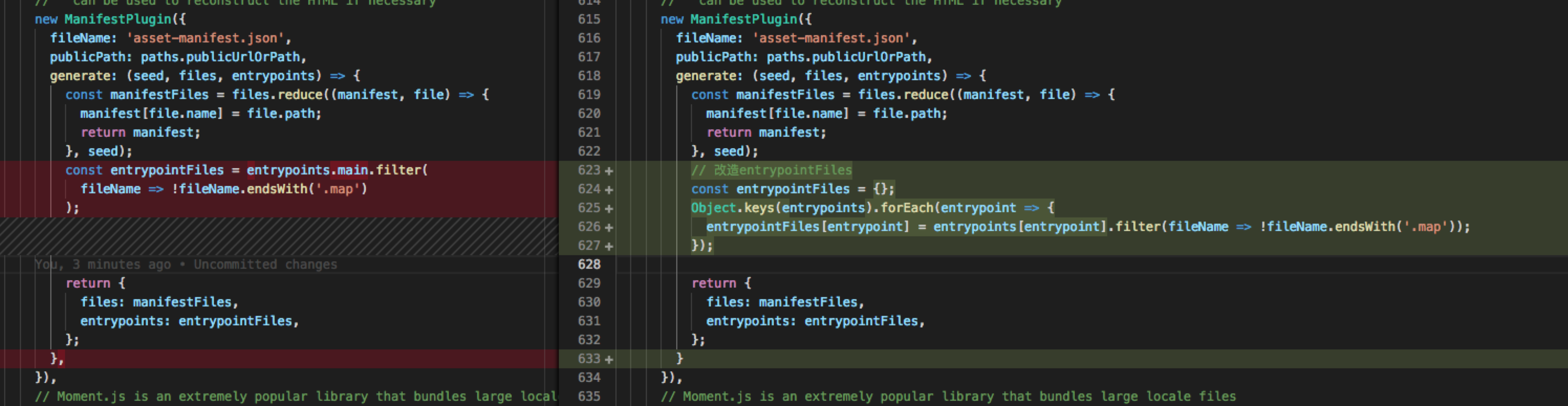The height and width of the screenshot is (406, 1568).
Task: Select line number 629 in the gutter
Action: [589, 283]
